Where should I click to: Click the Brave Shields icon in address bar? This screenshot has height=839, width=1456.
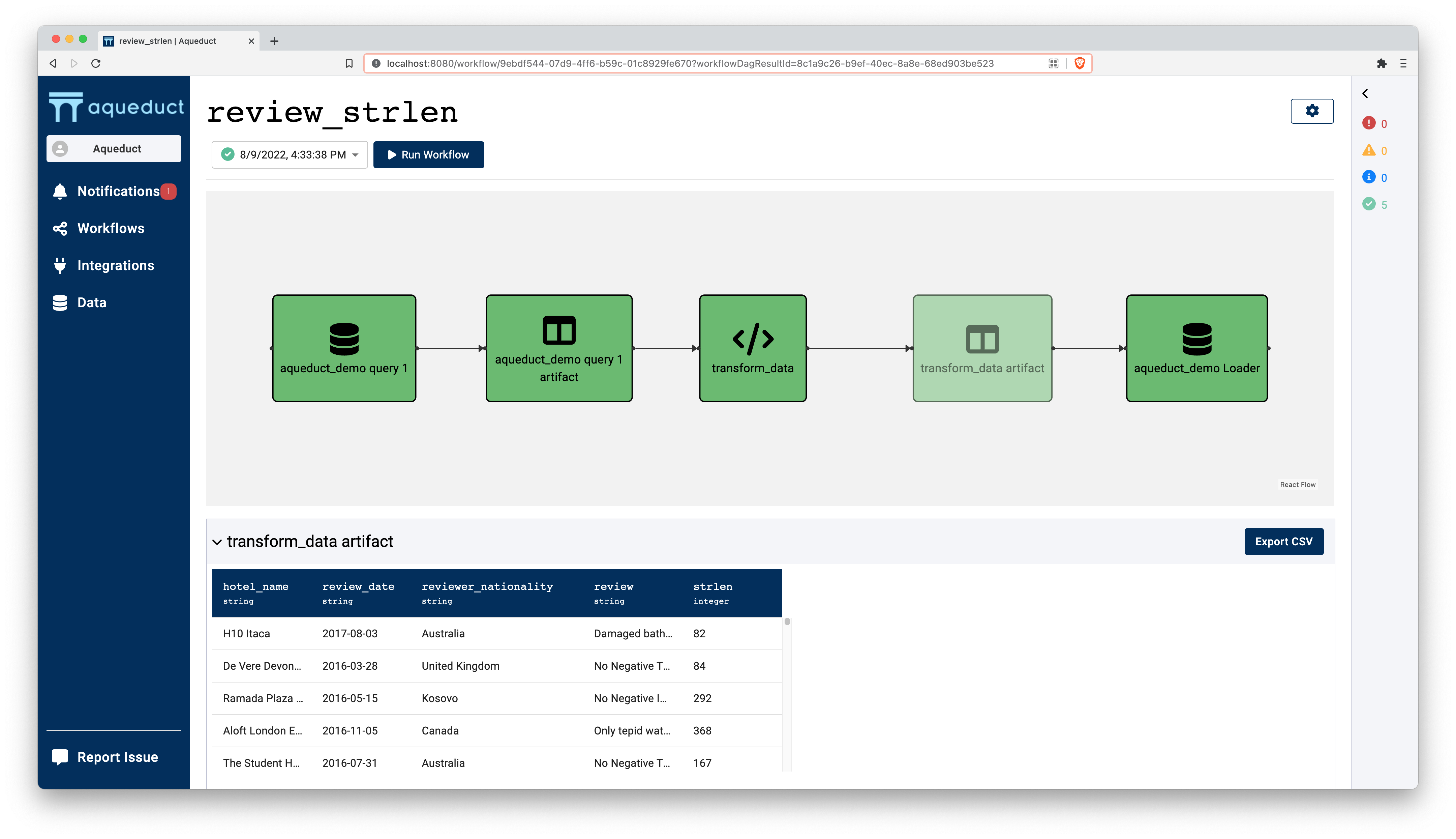coord(1079,63)
